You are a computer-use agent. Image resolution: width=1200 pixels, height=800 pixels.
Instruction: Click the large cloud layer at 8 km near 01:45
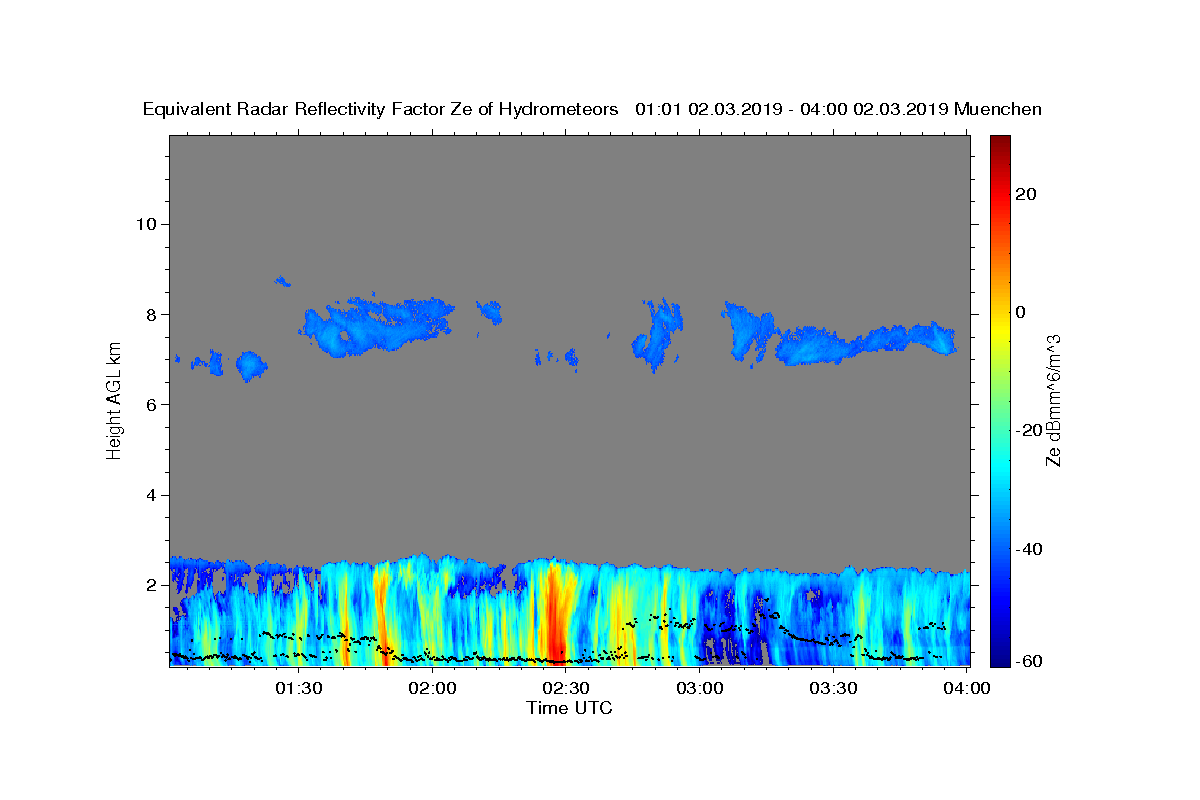click(378, 324)
